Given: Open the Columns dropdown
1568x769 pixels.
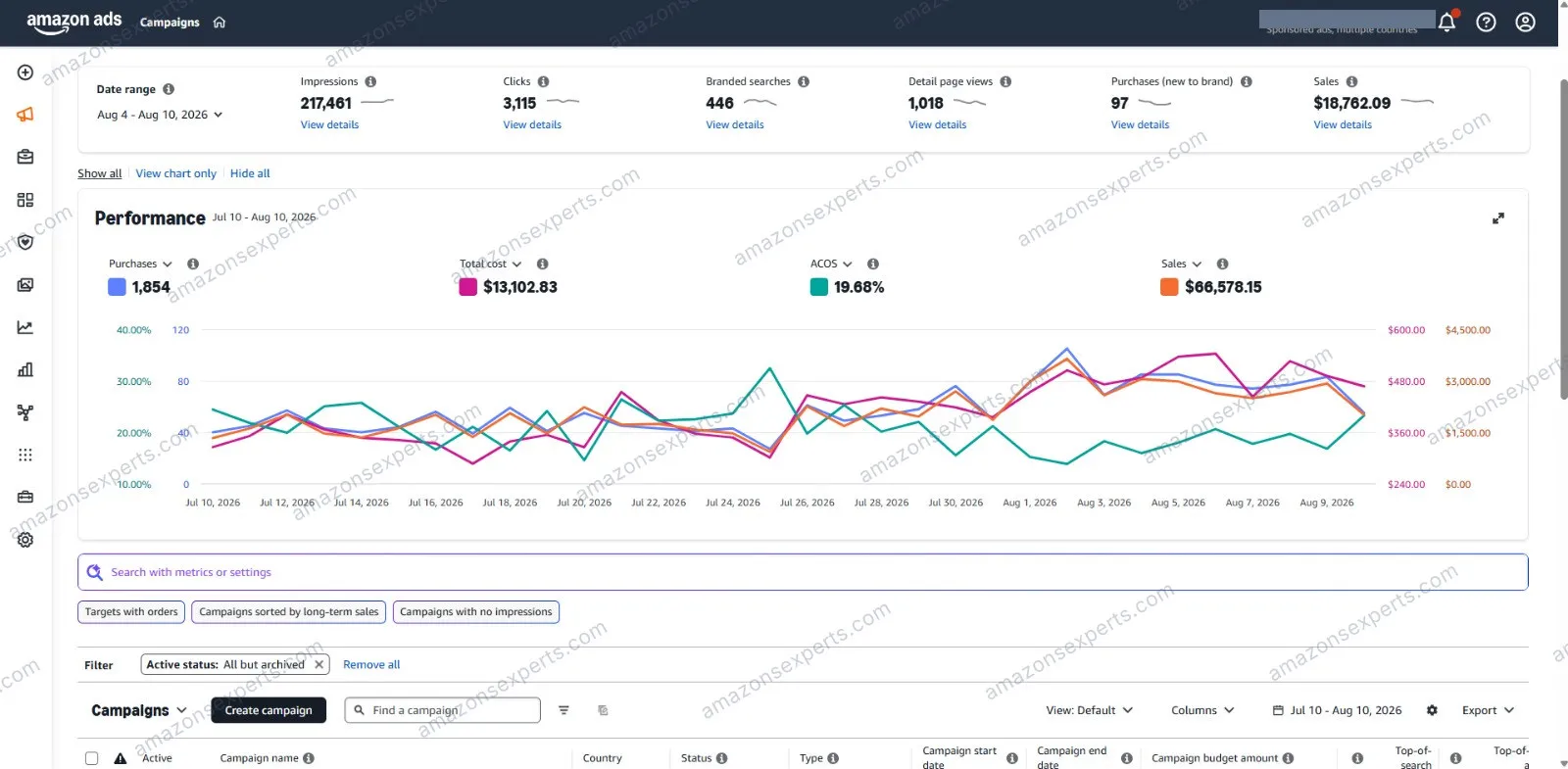Looking at the screenshot, I should coord(1202,710).
